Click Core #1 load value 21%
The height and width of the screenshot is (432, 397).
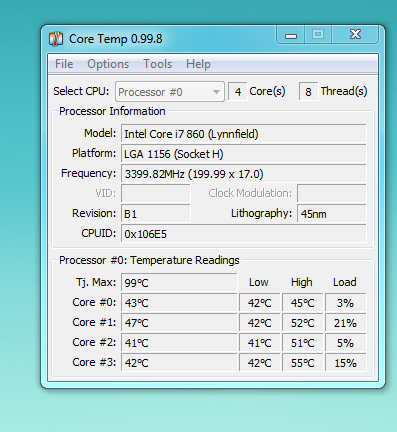(x=346, y=323)
